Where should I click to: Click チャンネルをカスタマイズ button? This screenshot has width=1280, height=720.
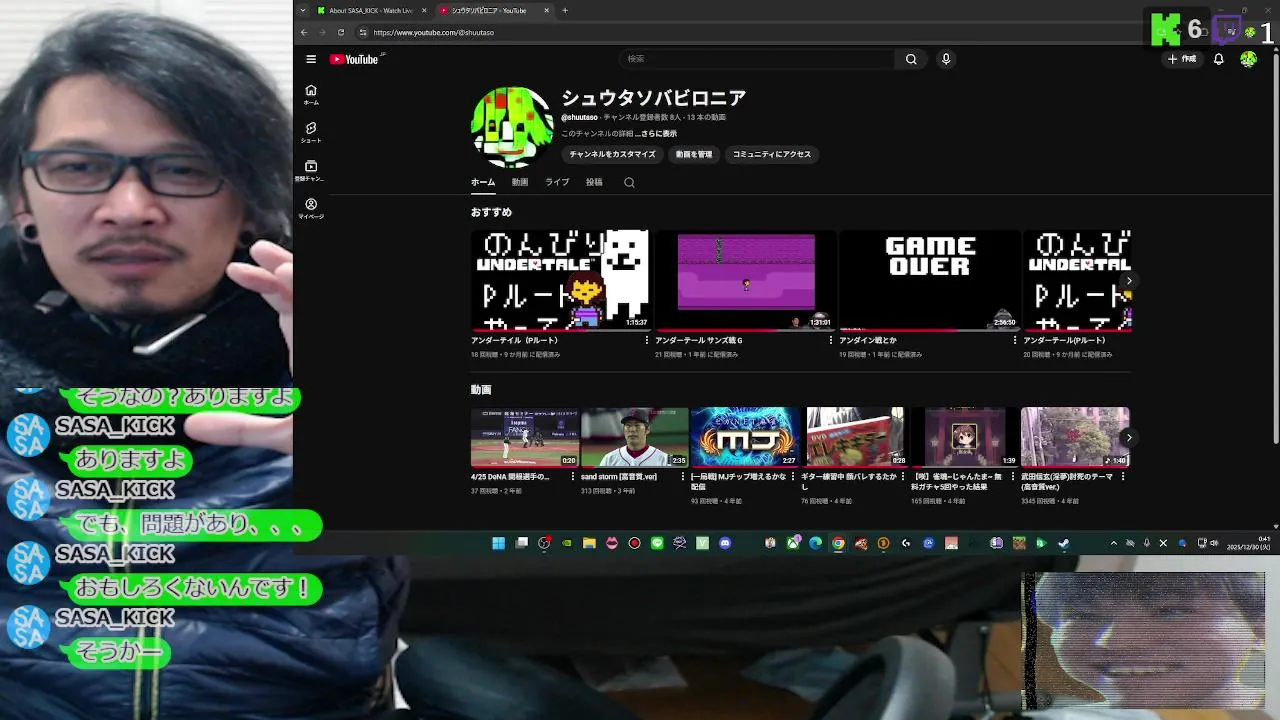[612, 154]
